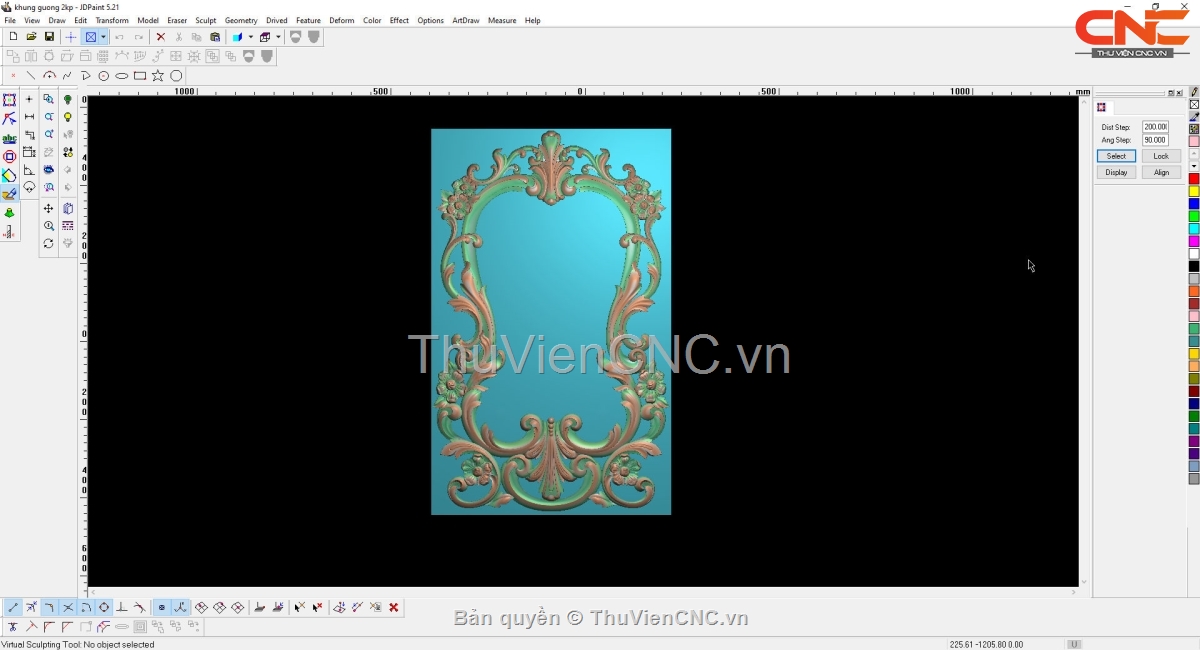The height and width of the screenshot is (650, 1200).
Task: Open the Sculpt menu
Action: pyautogui.click(x=205, y=20)
